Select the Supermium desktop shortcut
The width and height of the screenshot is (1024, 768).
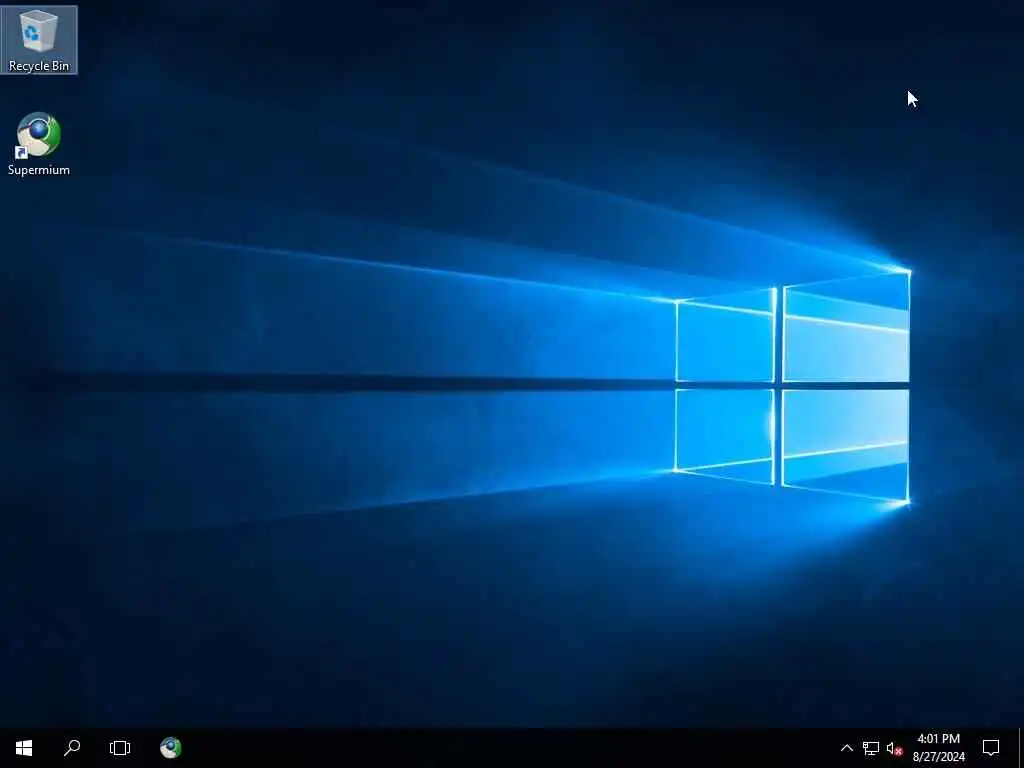(39, 144)
